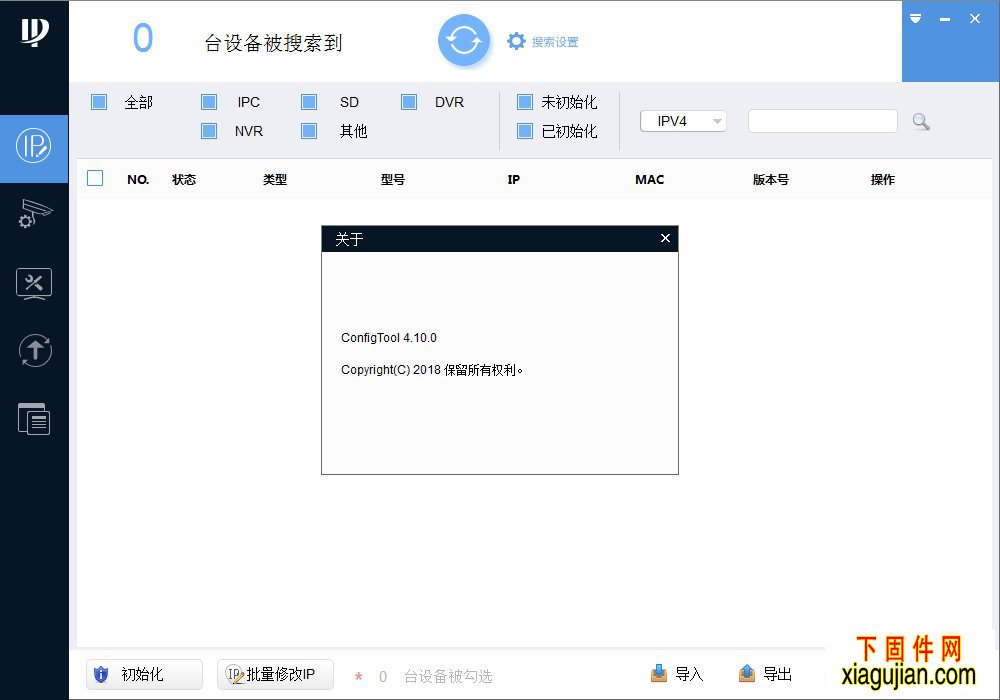Click the 台设备被勾选 status text
The image size is (1000, 700).
(448, 676)
